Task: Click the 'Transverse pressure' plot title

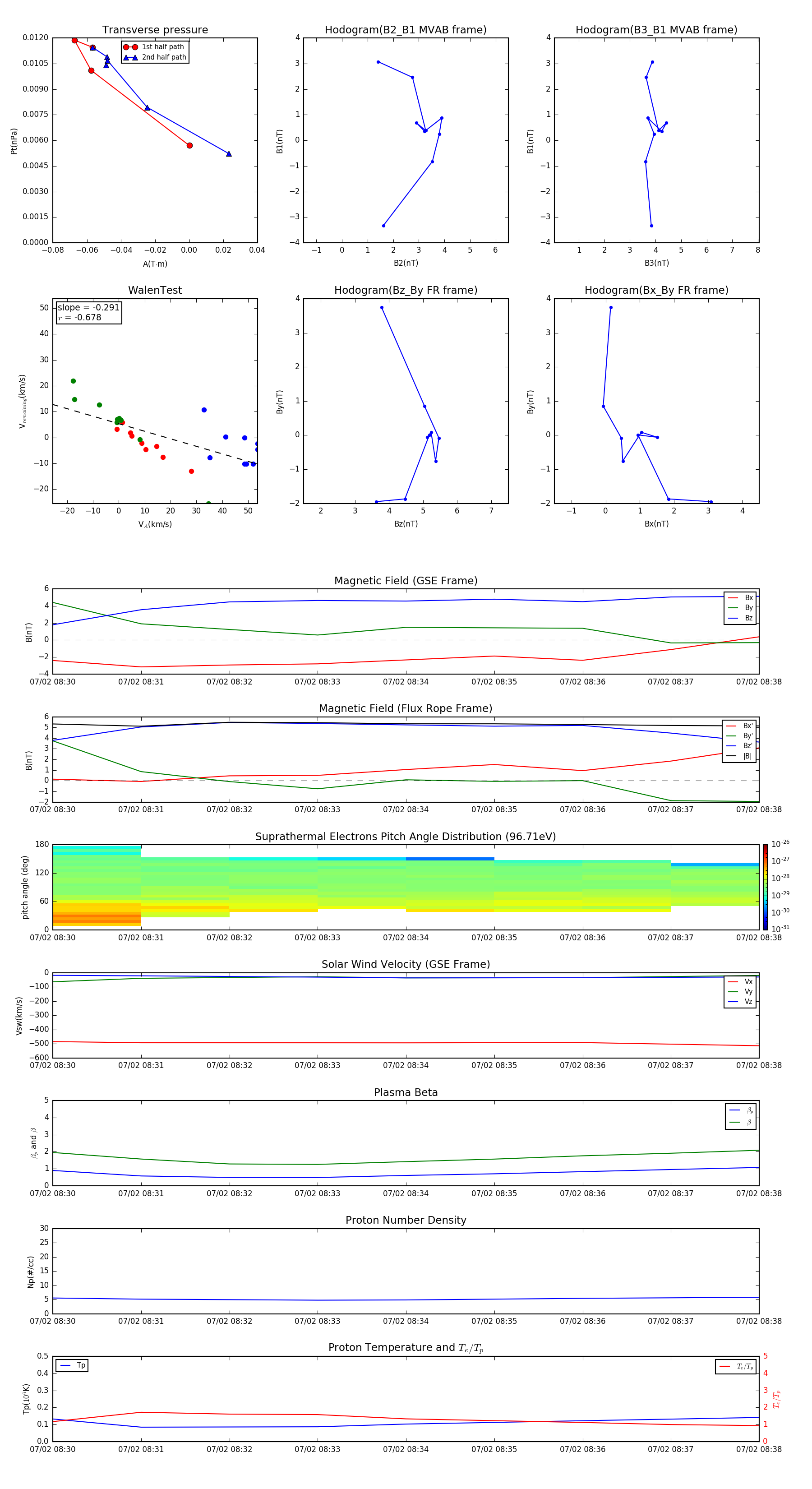Action: 155,30
